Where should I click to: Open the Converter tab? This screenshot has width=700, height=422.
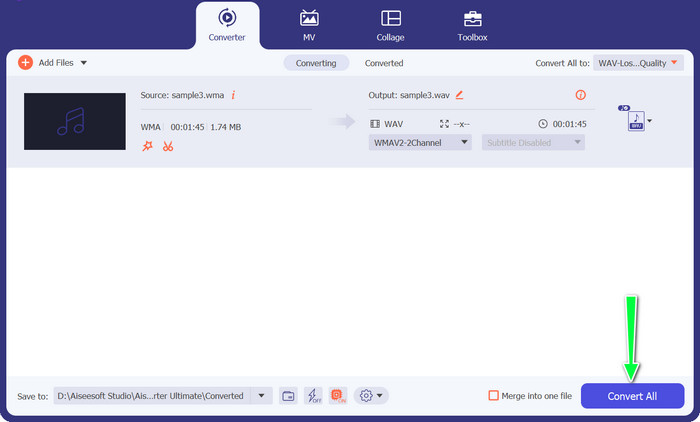pyautogui.click(x=227, y=25)
